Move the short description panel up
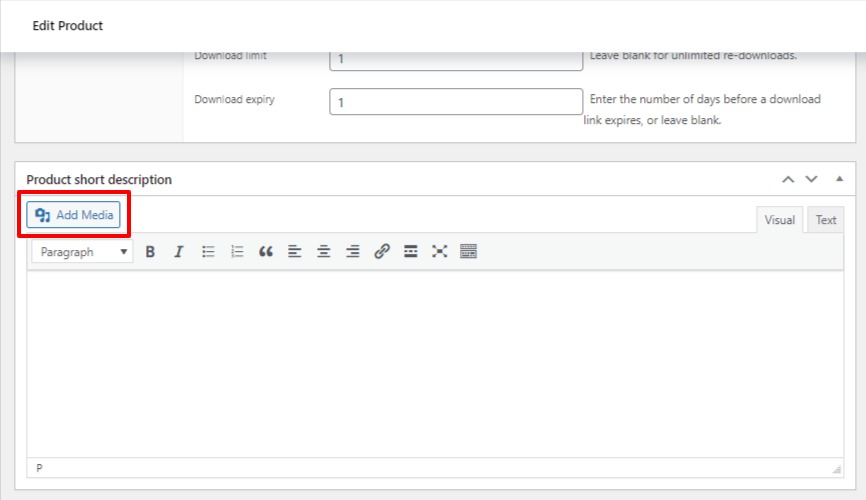 [788, 180]
